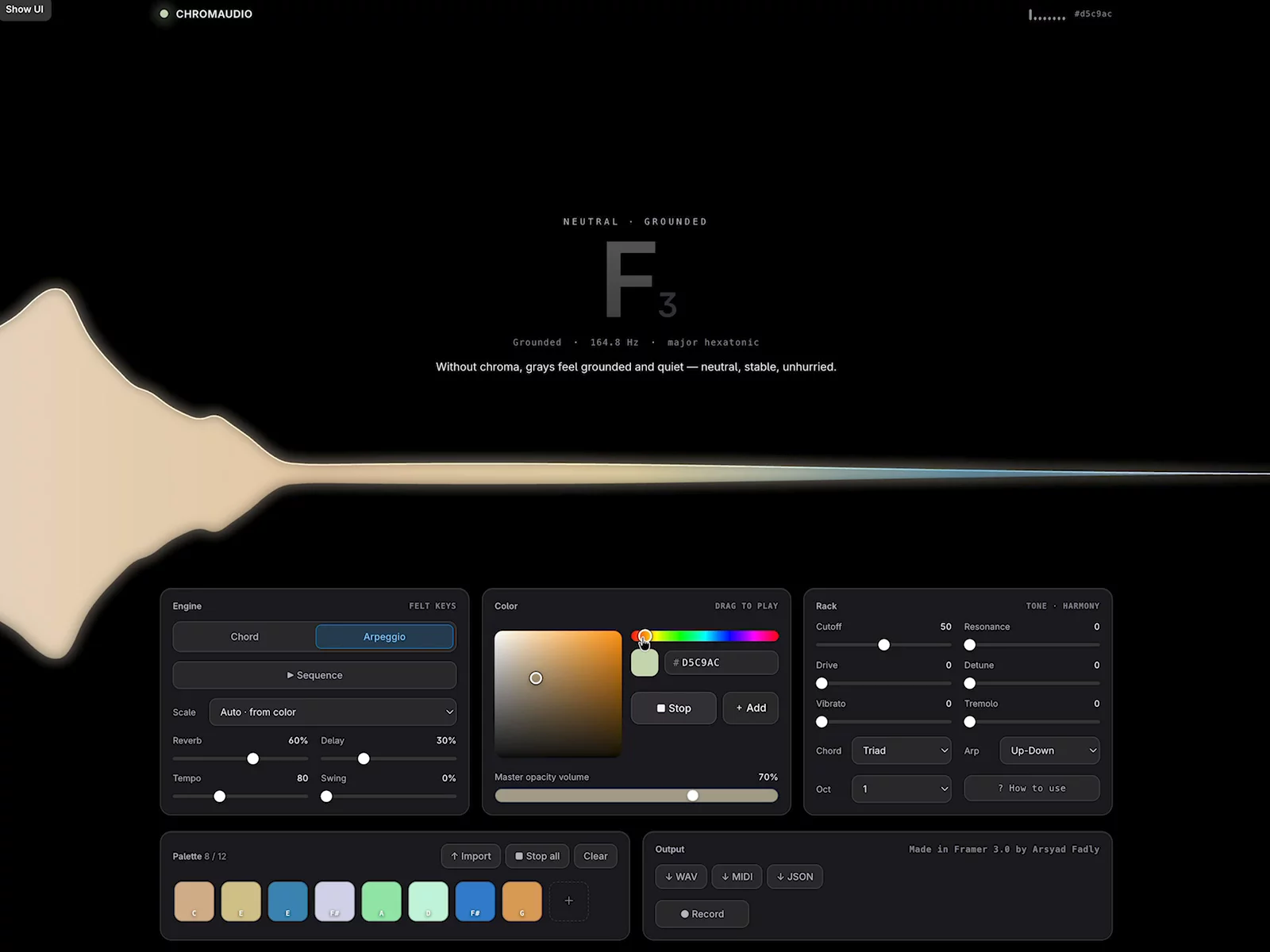Clear the palette
Image resolution: width=1270 pixels, height=952 pixels.
[x=595, y=856]
